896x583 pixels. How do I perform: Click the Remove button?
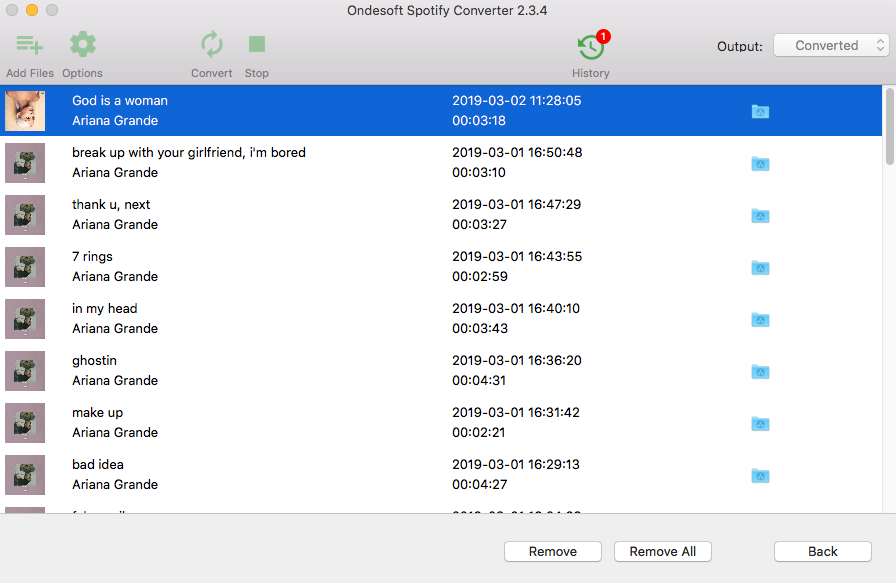tap(553, 552)
